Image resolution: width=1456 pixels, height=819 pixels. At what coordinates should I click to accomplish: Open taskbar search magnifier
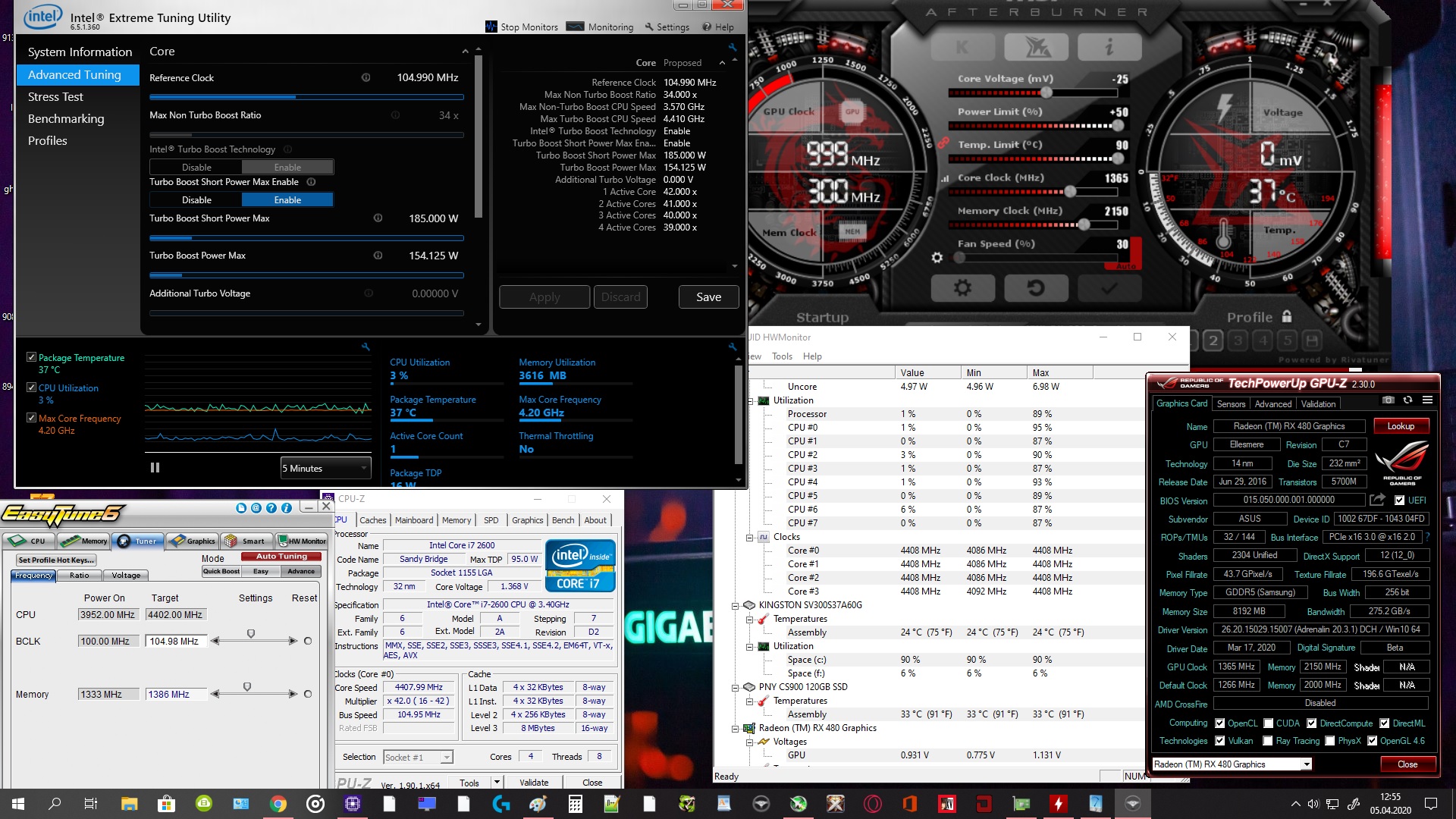click(55, 803)
